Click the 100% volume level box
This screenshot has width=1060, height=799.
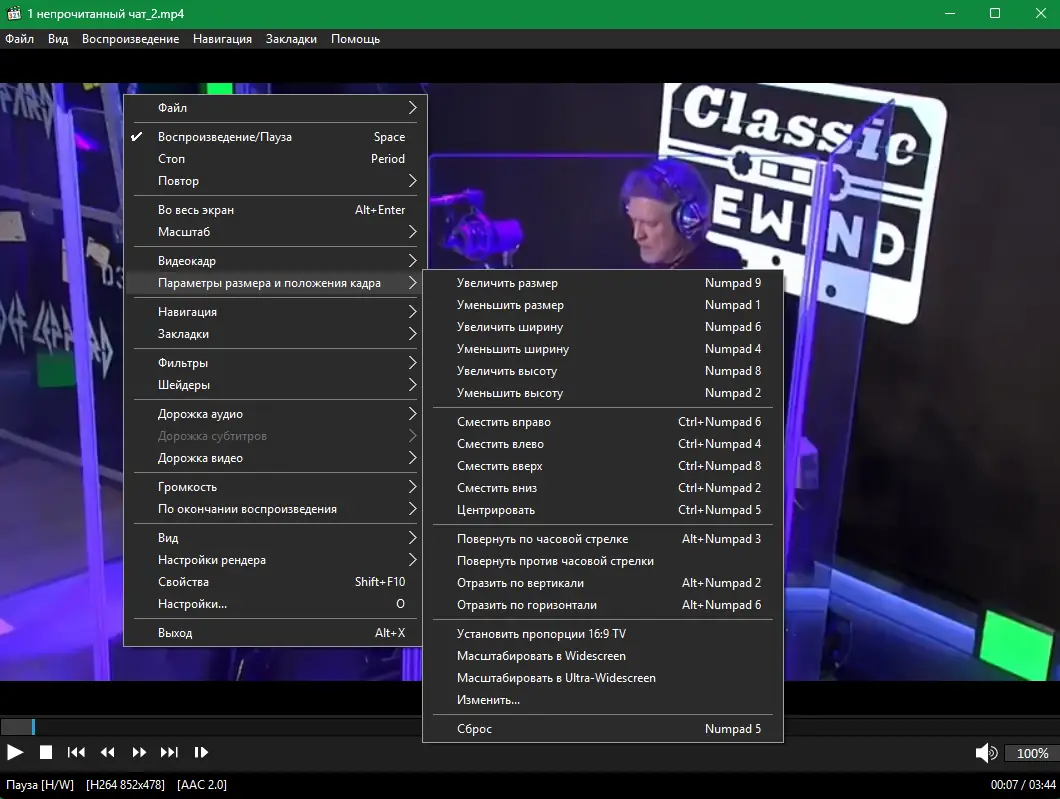click(1032, 753)
